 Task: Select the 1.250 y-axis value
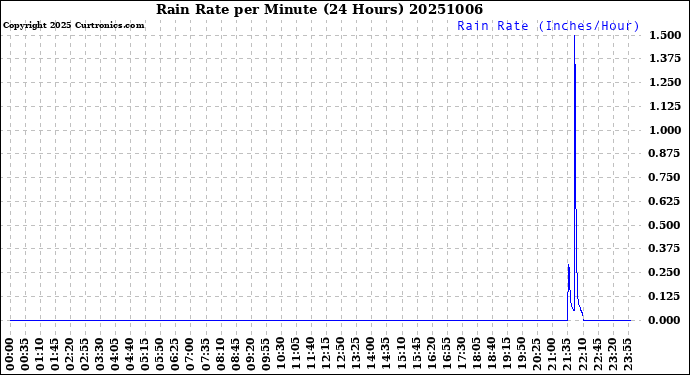pyautogui.click(x=664, y=82)
